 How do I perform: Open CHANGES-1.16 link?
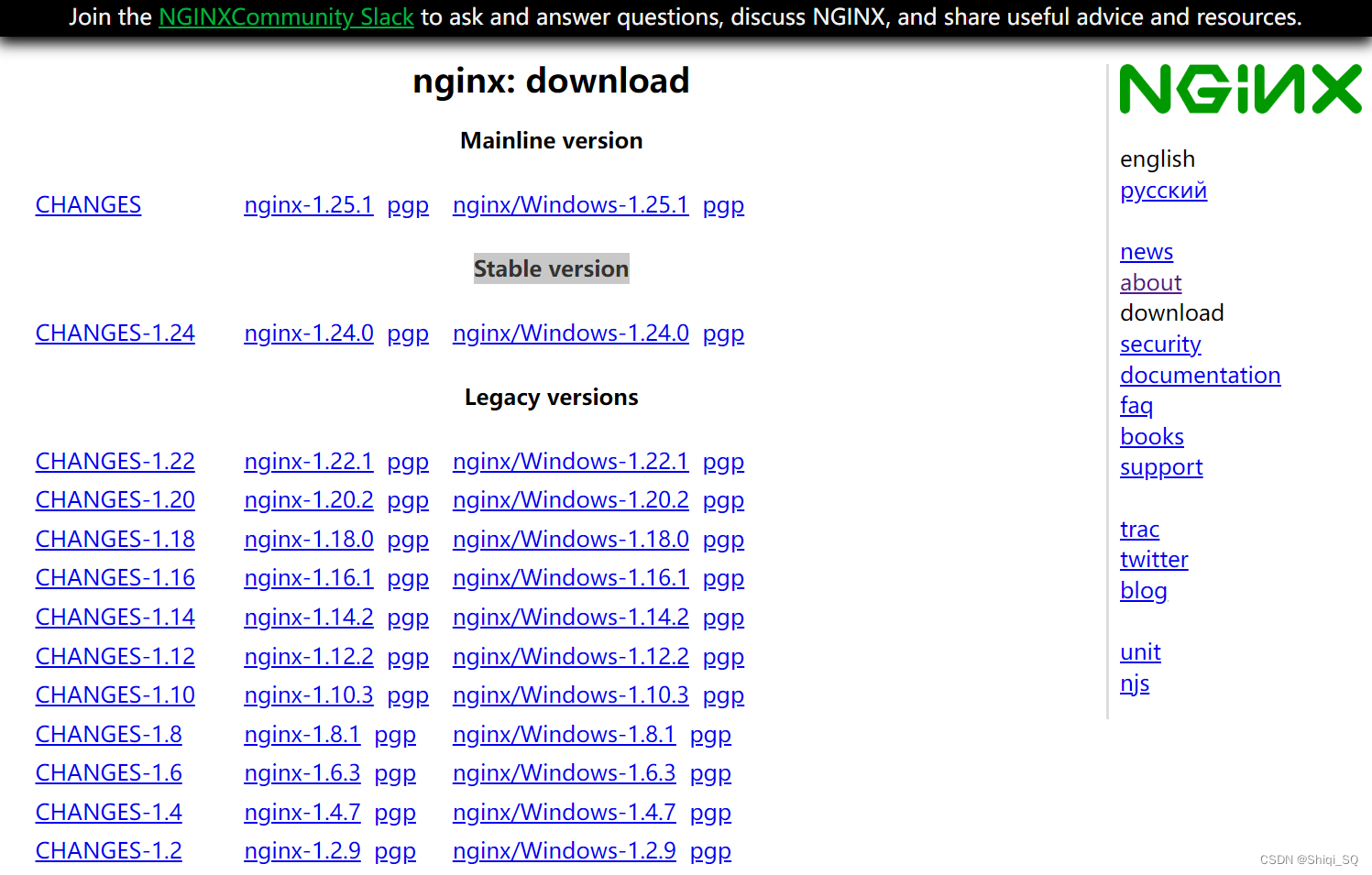tap(115, 577)
